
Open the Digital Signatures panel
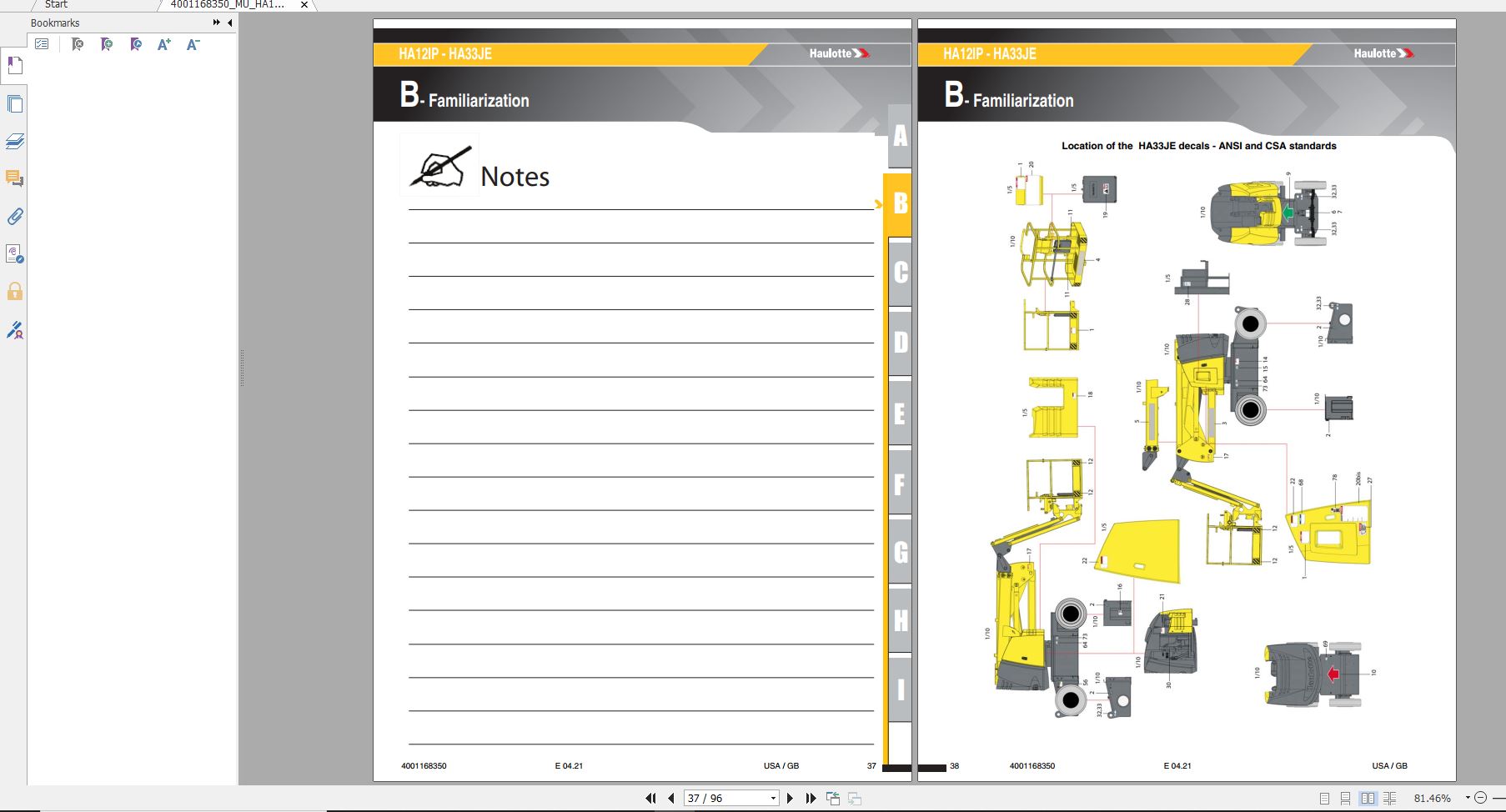coord(15,331)
